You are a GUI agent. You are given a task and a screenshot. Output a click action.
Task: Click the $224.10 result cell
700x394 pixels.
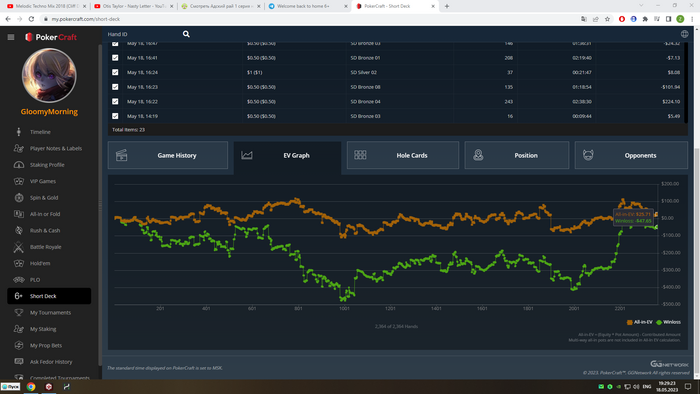[x=671, y=101]
